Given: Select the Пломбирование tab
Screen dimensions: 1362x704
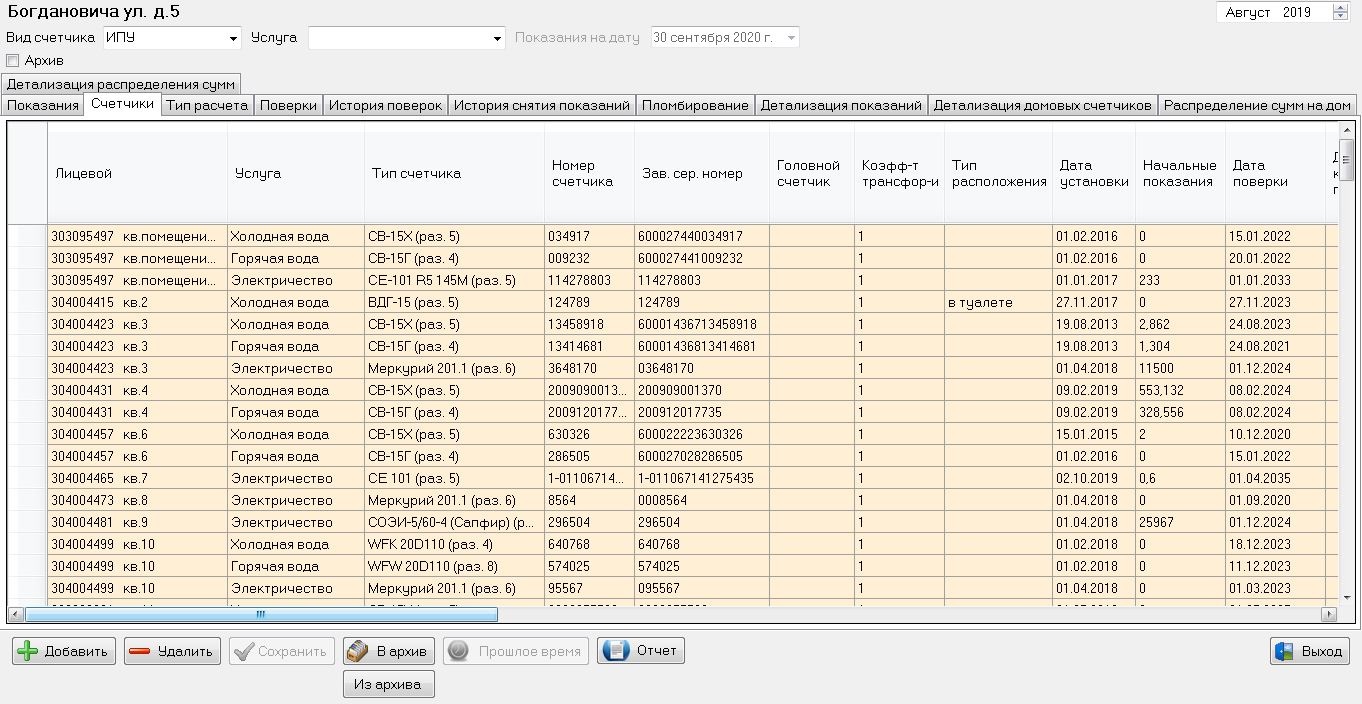Looking at the screenshot, I should (x=695, y=105).
